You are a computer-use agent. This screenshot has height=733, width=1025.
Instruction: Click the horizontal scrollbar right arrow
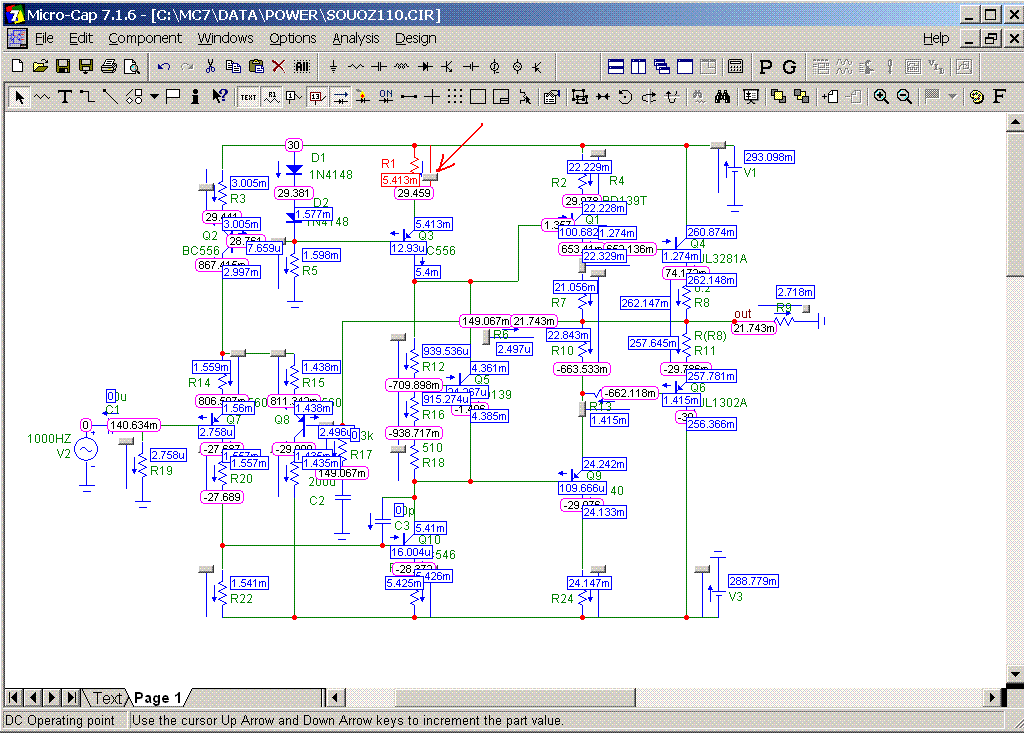[x=993, y=697]
